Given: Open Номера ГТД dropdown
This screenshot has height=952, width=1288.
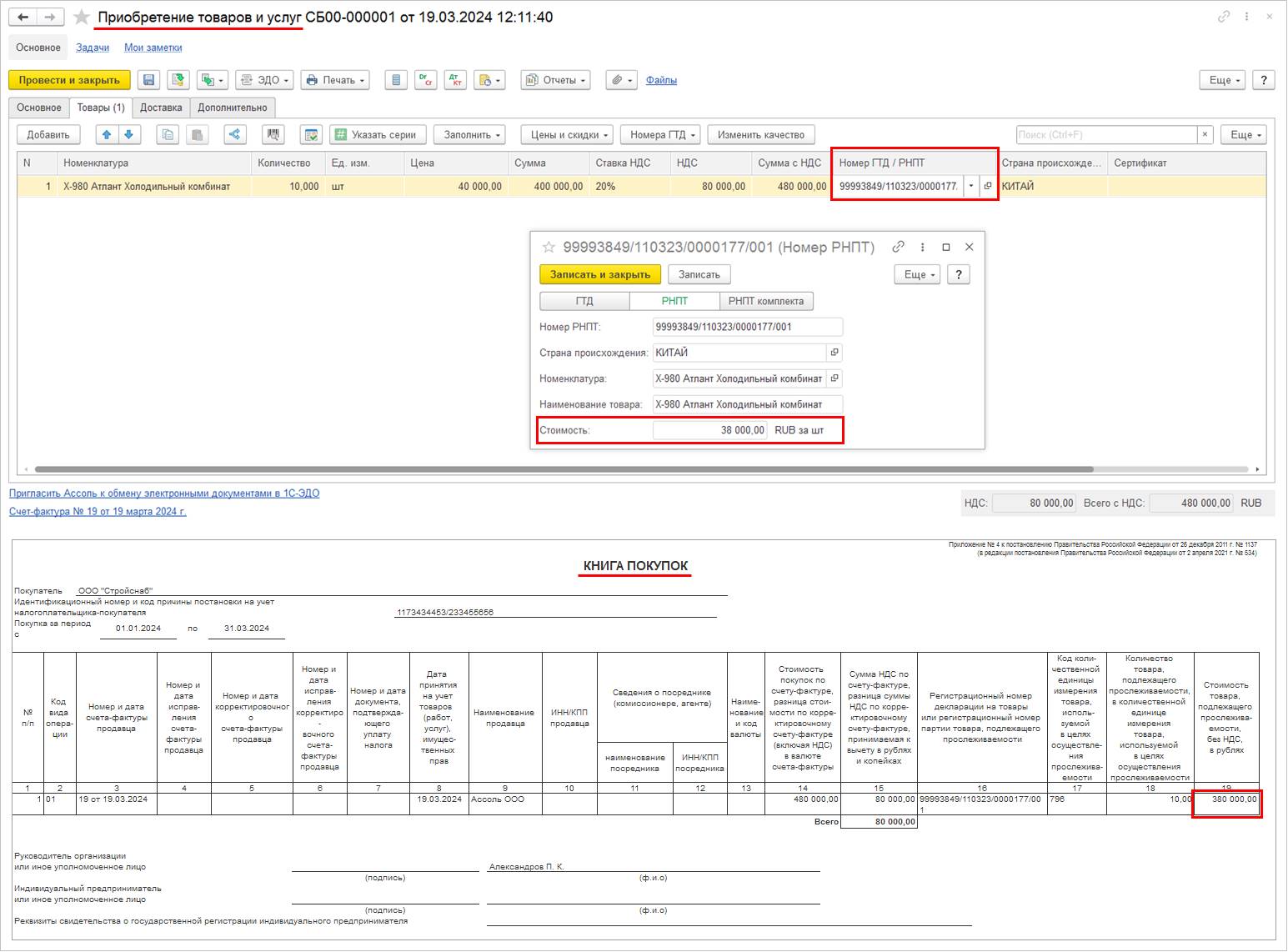Looking at the screenshot, I should (x=662, y=135).
